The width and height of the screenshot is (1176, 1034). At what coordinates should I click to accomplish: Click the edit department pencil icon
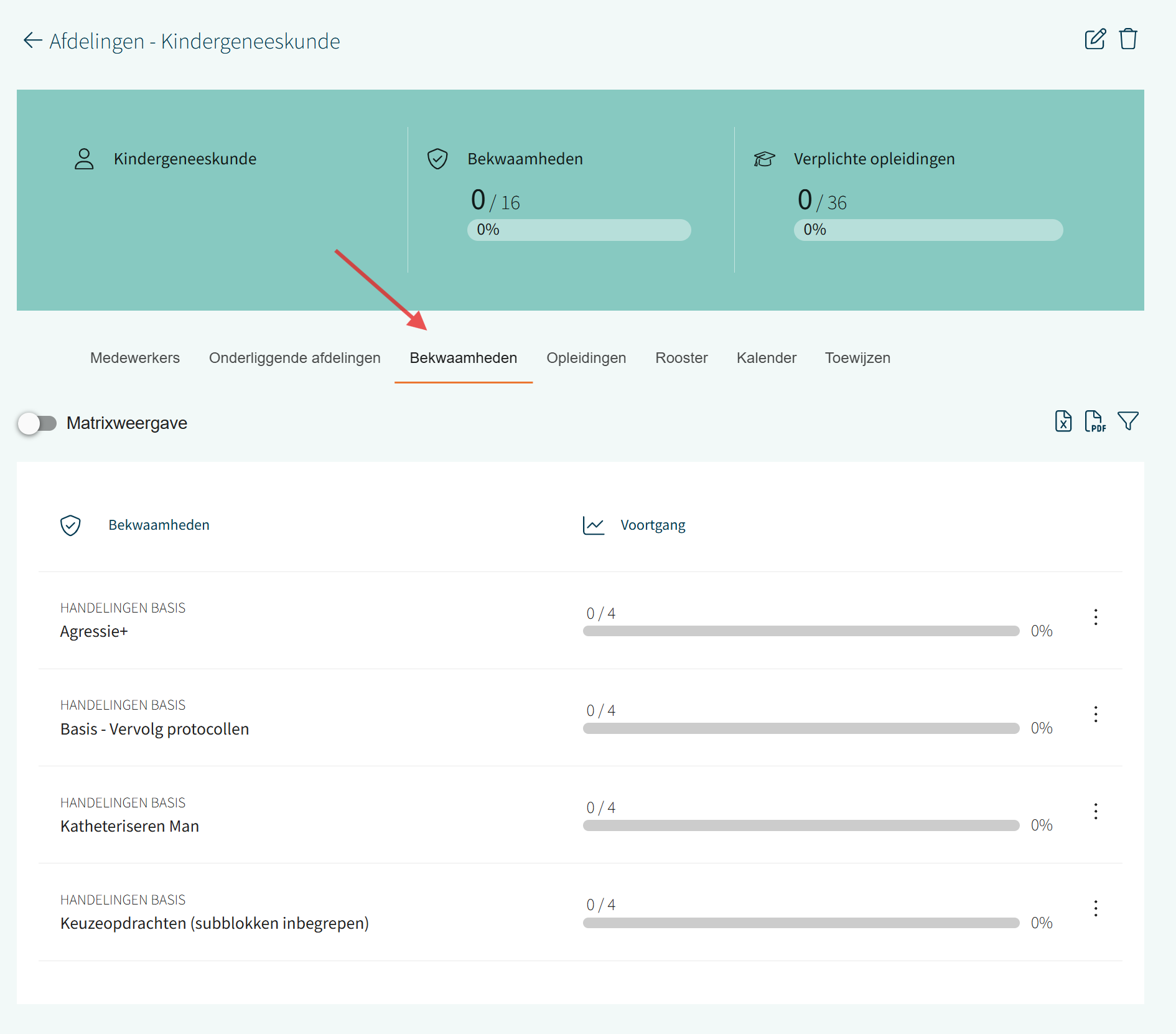click(x=1094, y=39)
